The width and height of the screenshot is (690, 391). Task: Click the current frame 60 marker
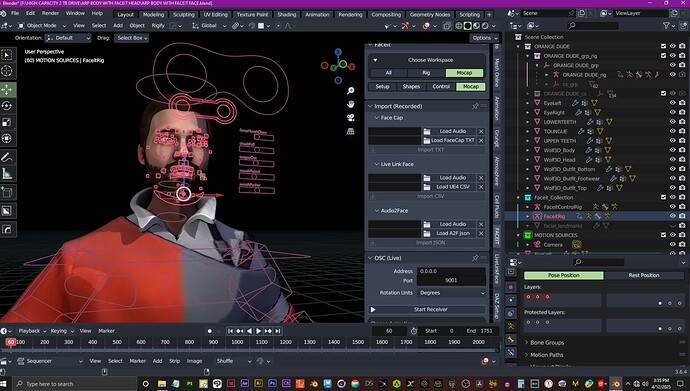pos(11,342)
